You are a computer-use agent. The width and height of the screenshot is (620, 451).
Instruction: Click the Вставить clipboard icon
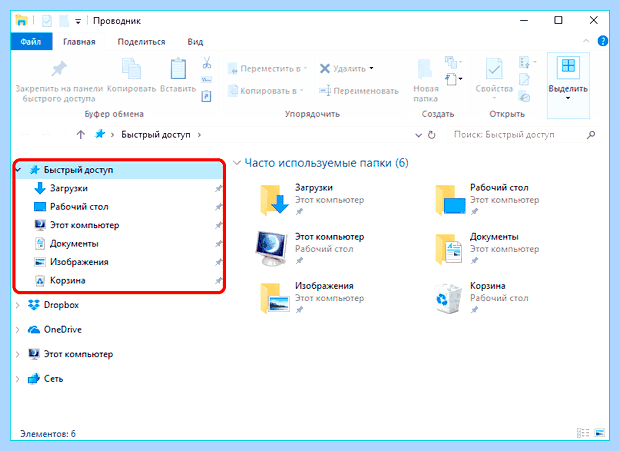coord(178,69)
